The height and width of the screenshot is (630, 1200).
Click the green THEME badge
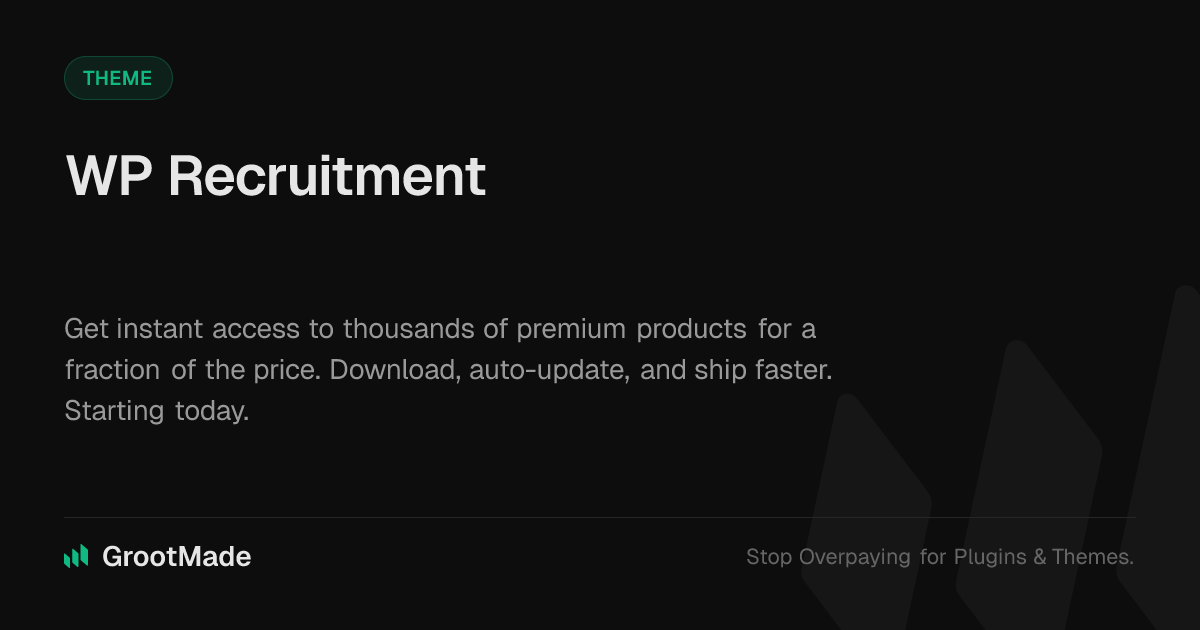pos(118,78)
